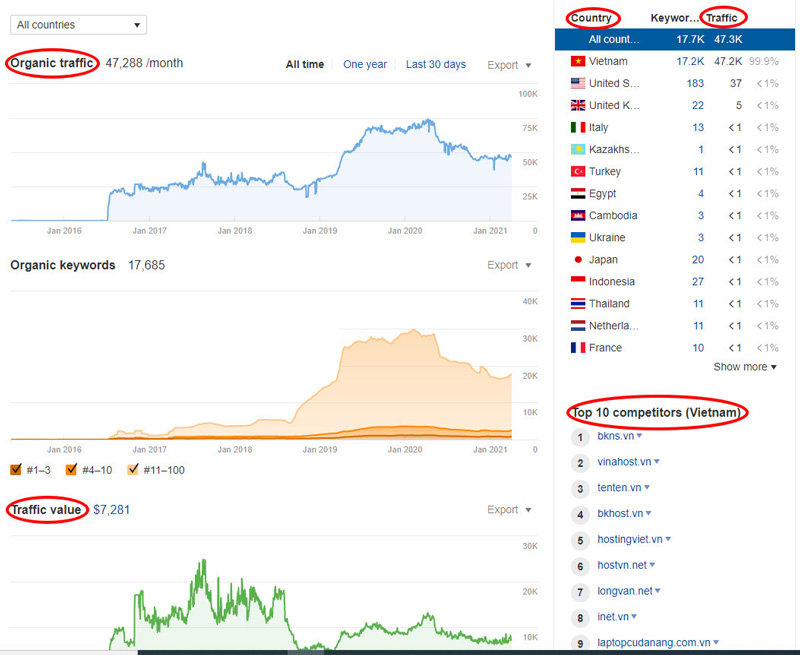800x655 pixels.
Task: Uncheck the #4–10 keyword position checkbox
Action: pyautogui.click(x=71, y=469)
